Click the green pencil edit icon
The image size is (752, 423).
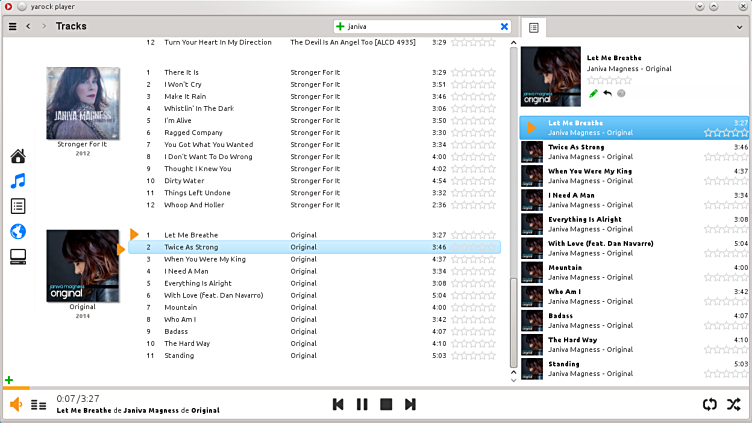[593, 93]
